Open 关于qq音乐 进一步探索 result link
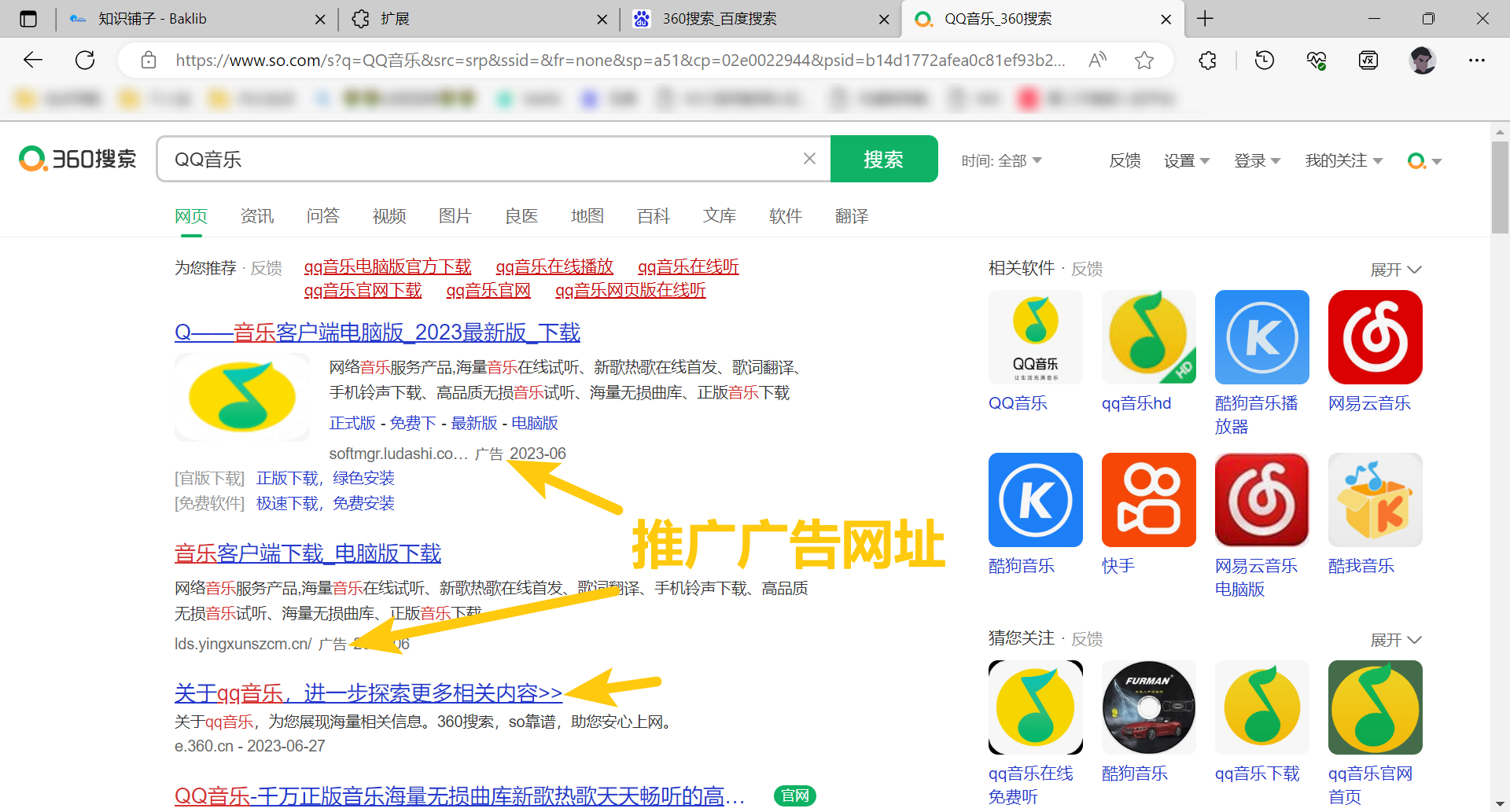 pyautogui.click(x=368, y=693)
